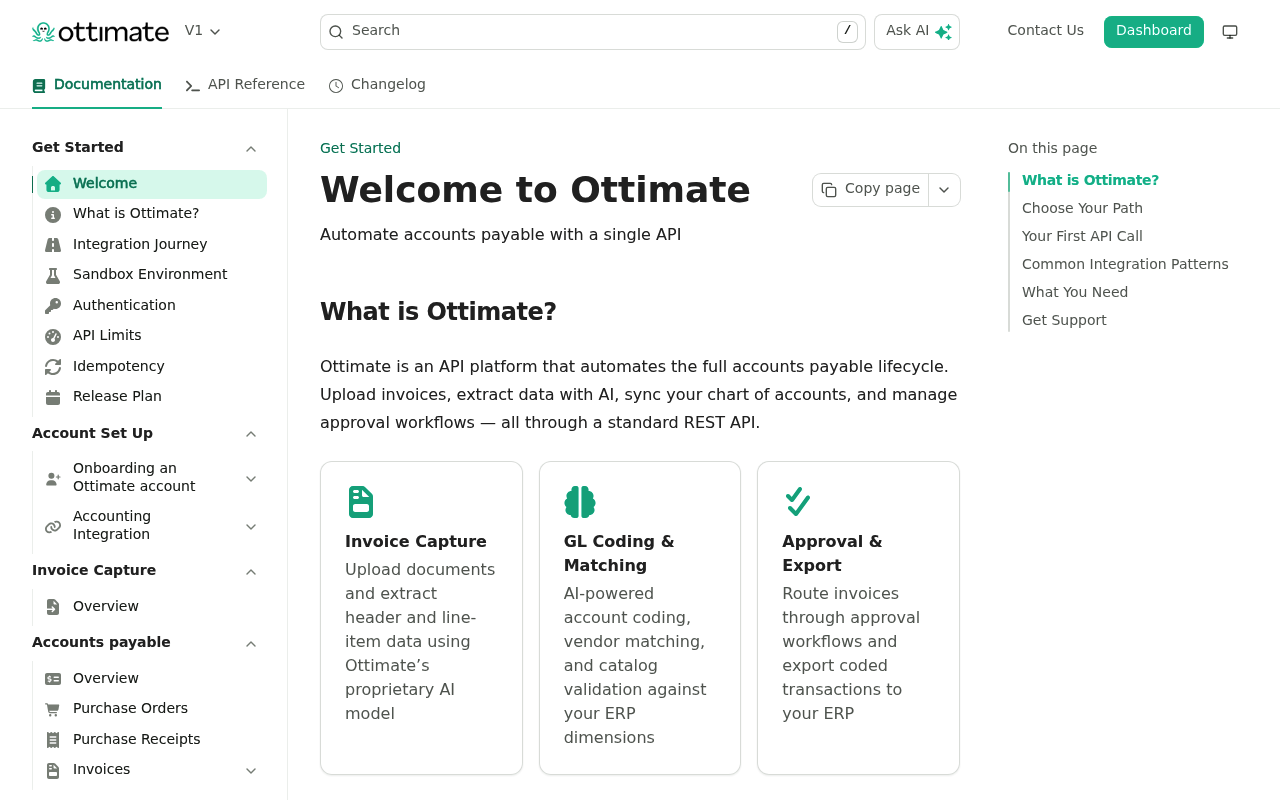Click the Purchase Receipts receipt icon
The width and height of the screenshot is (1280, 800).
tap(53, 740)
